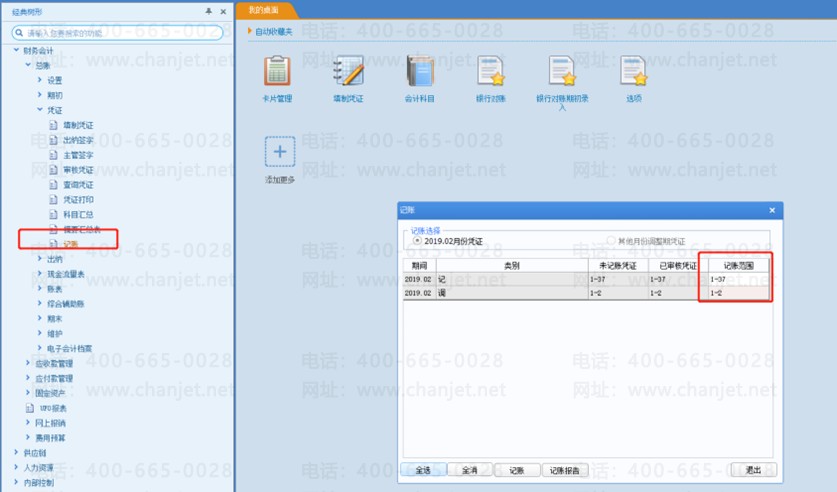Select the 2019.02 调 voucher row
Viewport: 837px width, 492px height.
click(586, 293)
